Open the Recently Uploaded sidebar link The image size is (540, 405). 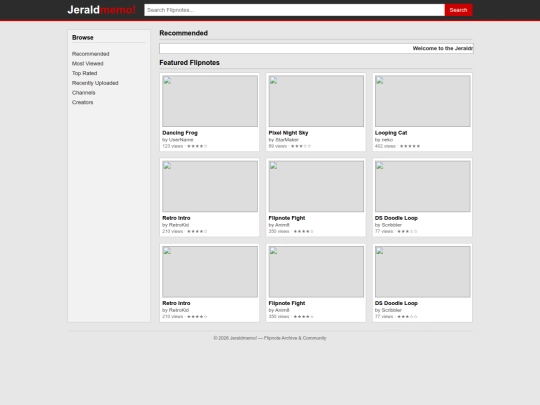click(95, 83)
